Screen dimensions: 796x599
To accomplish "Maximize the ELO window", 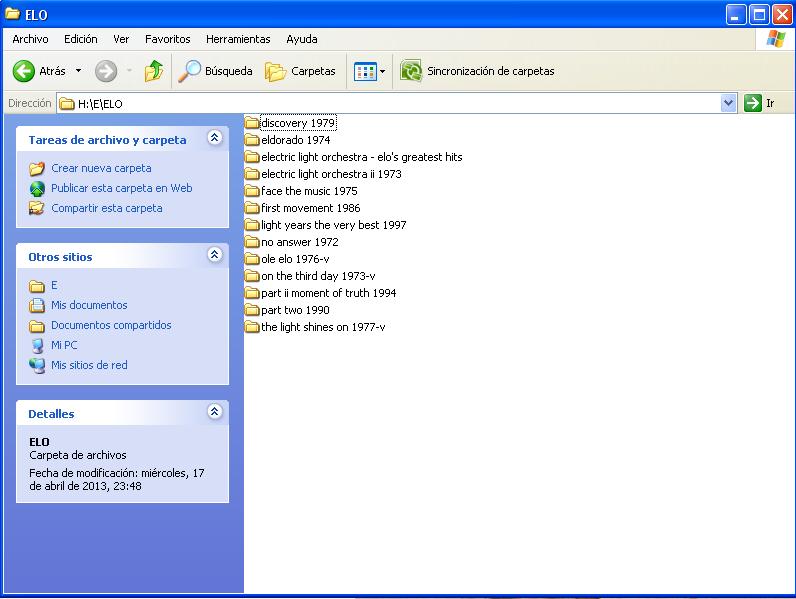I will pos(759,15).
